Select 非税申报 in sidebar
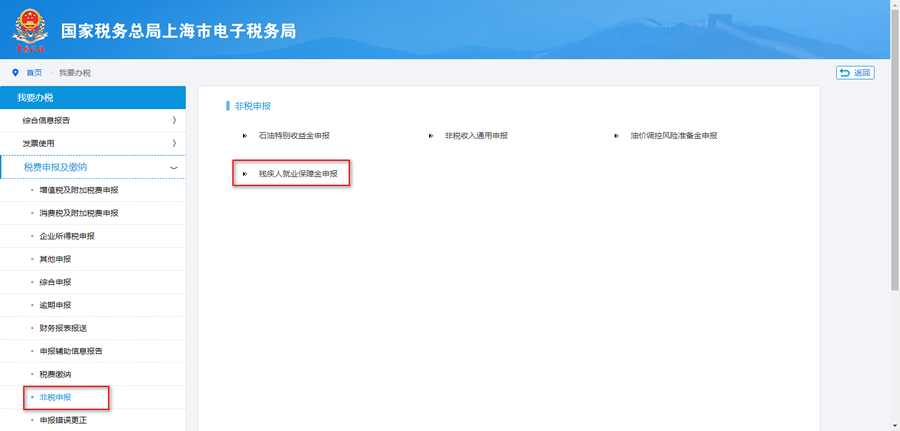This screenshot has width=900, height=431. [x=55, y=397]
